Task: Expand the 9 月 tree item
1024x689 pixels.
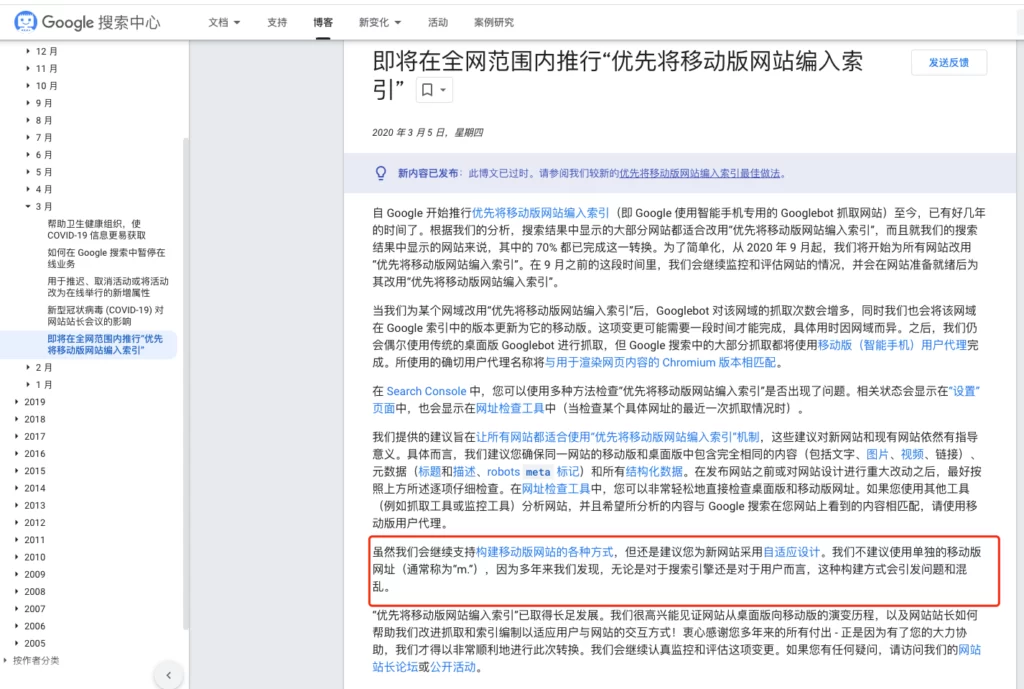Action: tap(40, 103)
